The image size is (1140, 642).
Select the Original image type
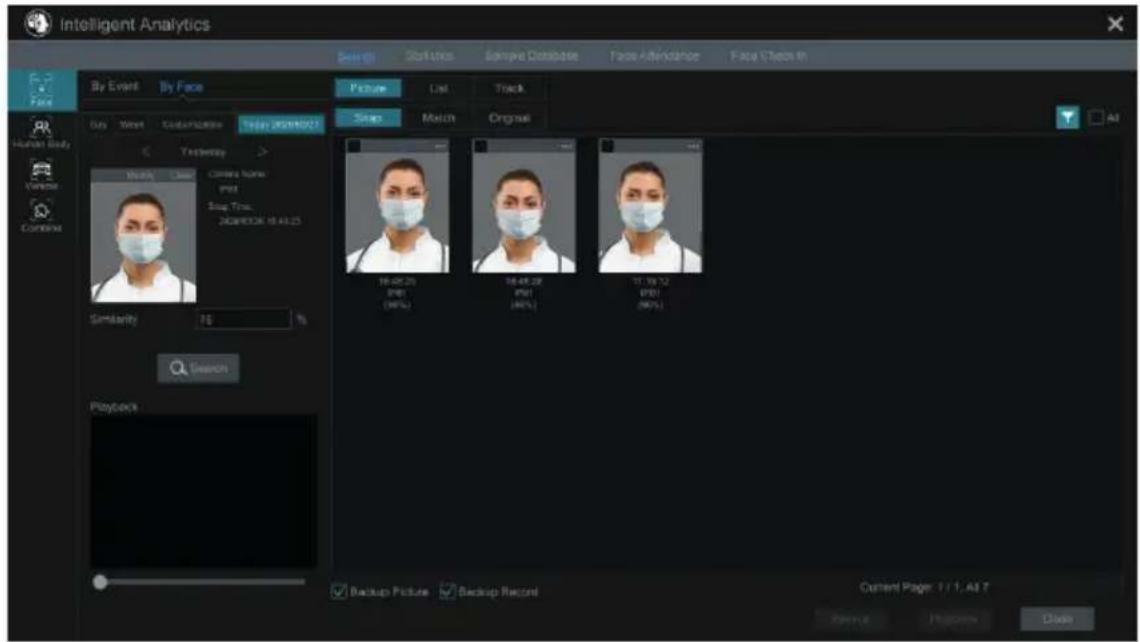pos(509,118)
